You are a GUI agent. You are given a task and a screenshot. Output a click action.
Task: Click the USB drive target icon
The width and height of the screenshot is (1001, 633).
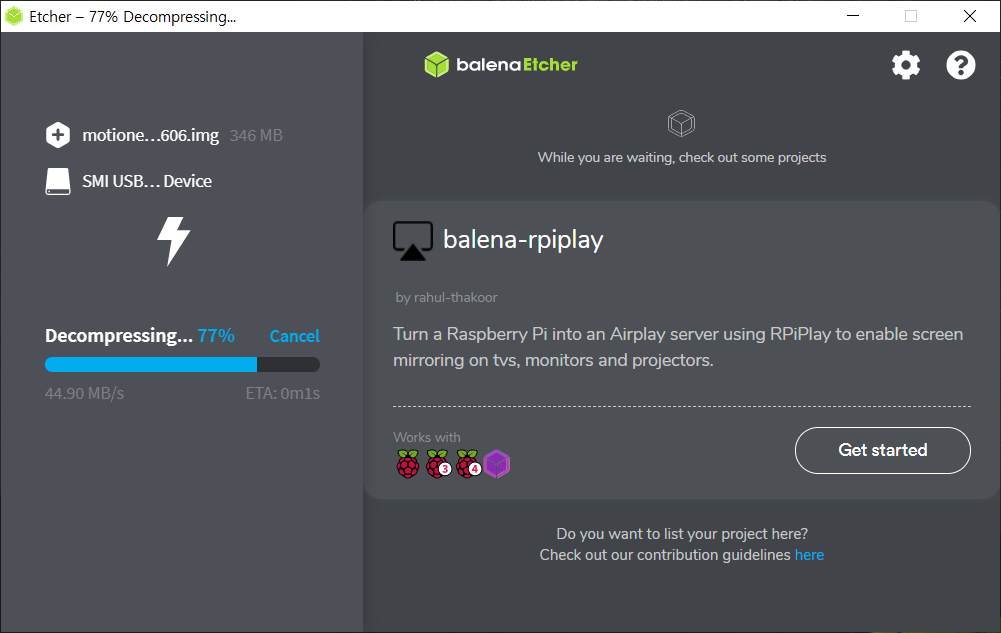tap(58, 181)
